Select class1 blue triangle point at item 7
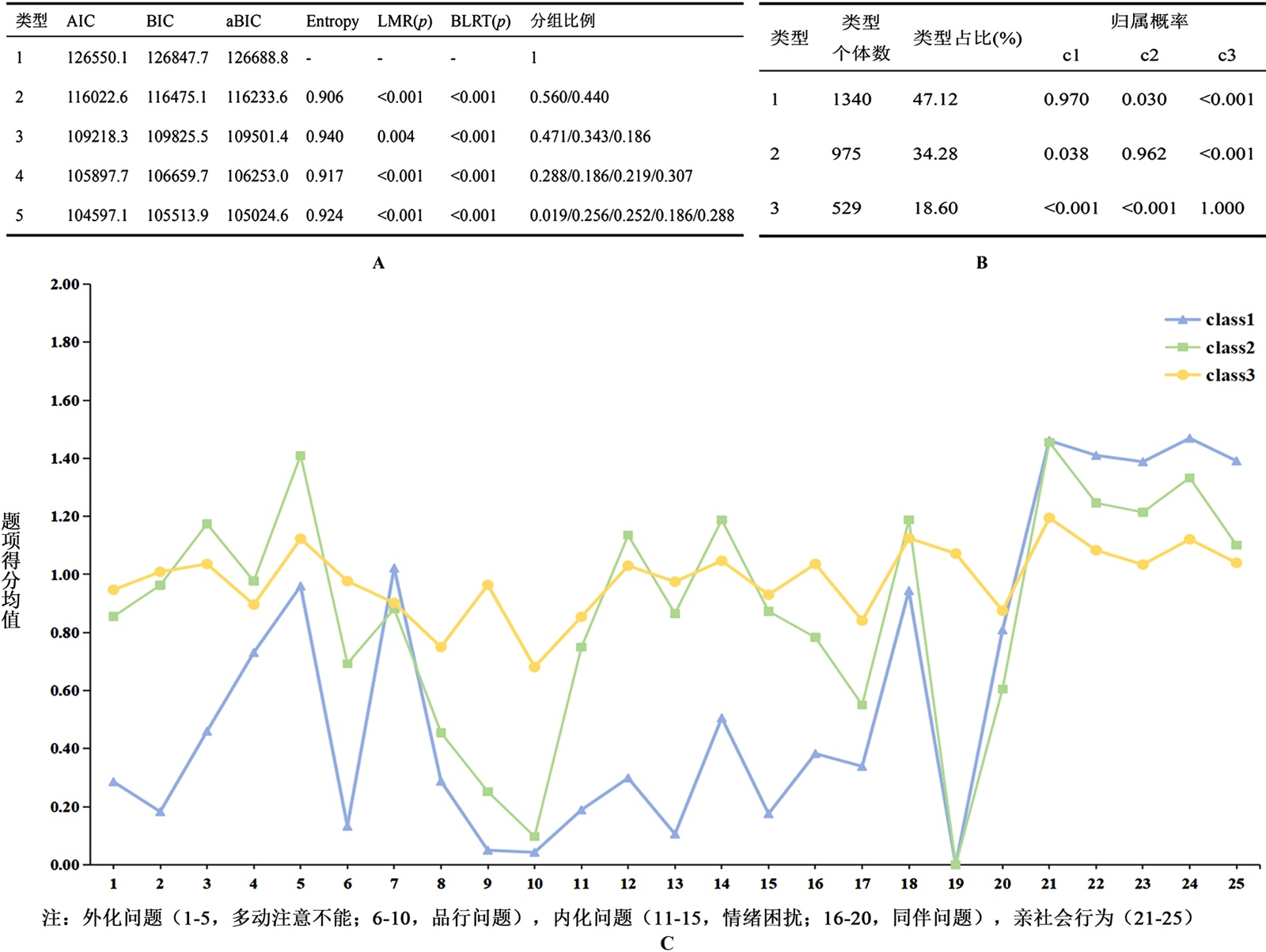Viewport: 1266px width, 952px height. [x=394, y=569]
